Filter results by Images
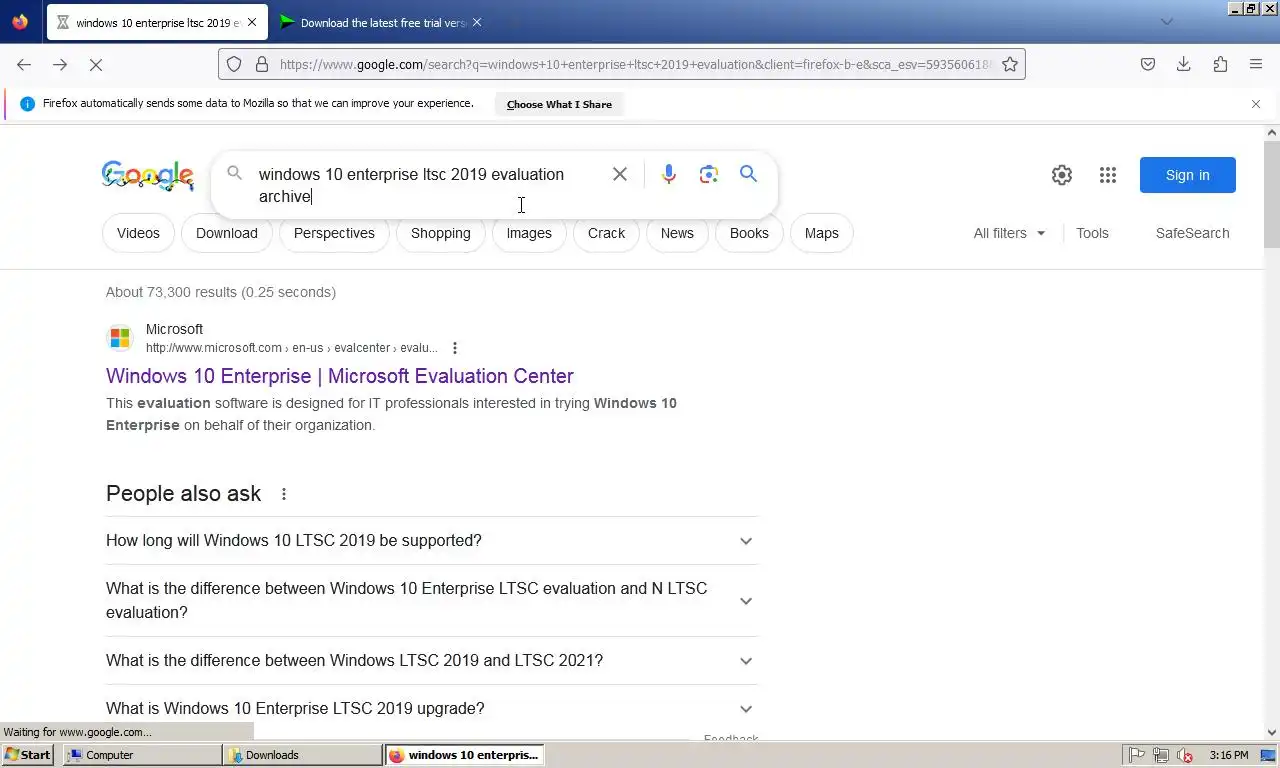 (x=529, y=233)
